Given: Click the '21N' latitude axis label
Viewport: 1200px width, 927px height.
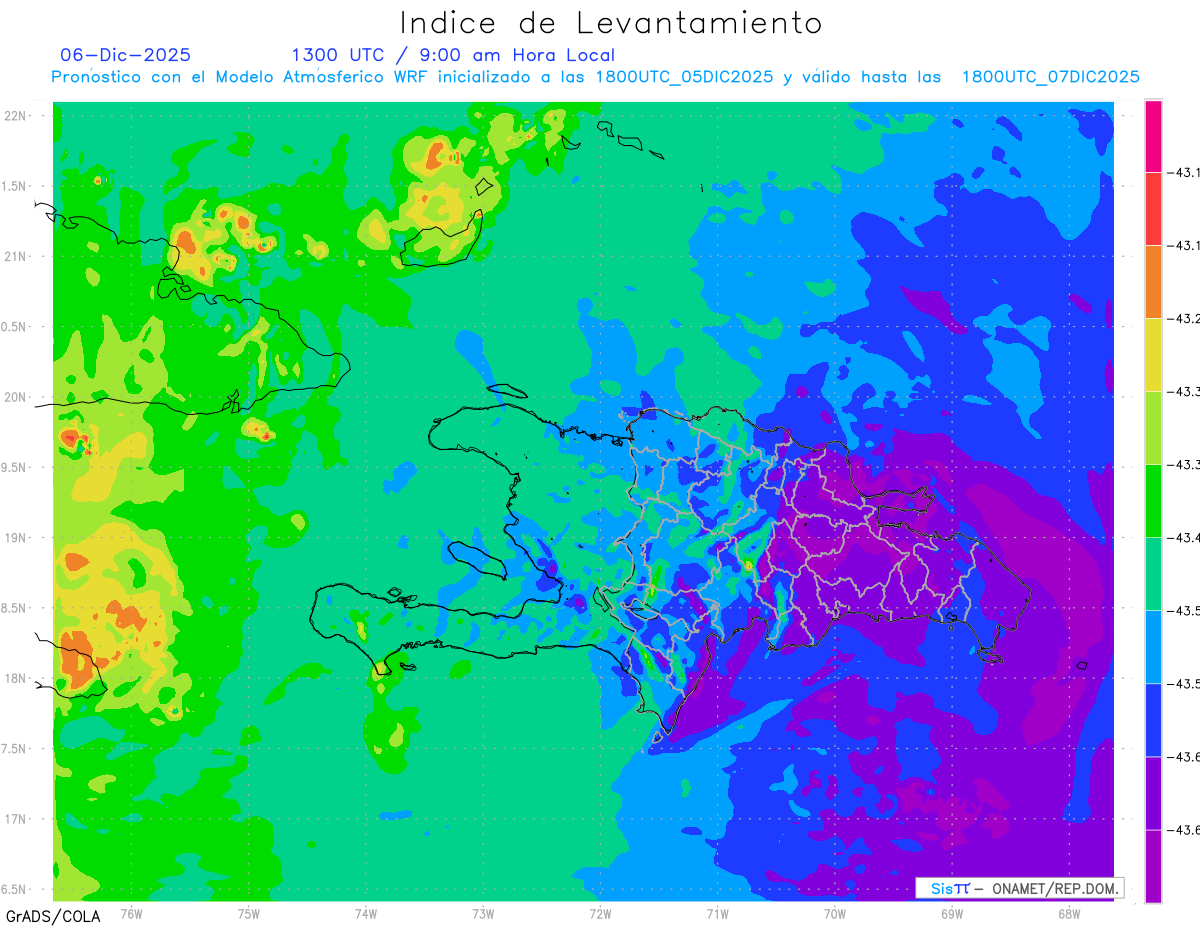Looking at the screenshot, I should coord(17,256).
